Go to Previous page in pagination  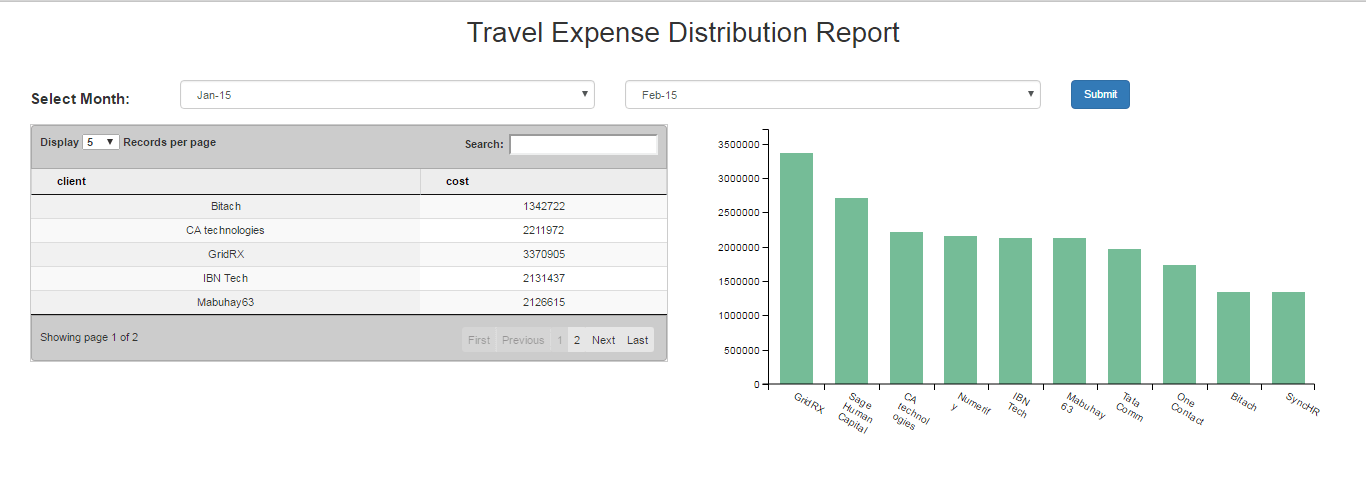(x=523, y=340)
